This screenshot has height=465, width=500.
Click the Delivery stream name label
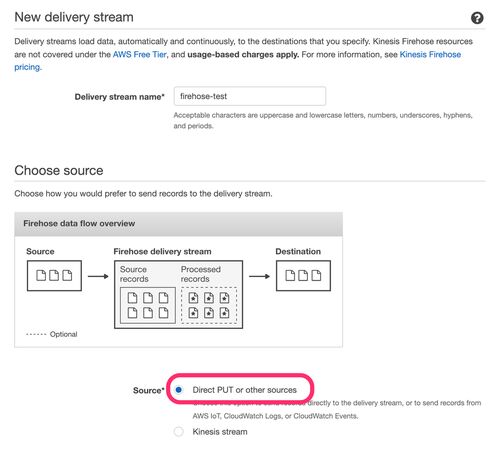[x=119, y=97]
